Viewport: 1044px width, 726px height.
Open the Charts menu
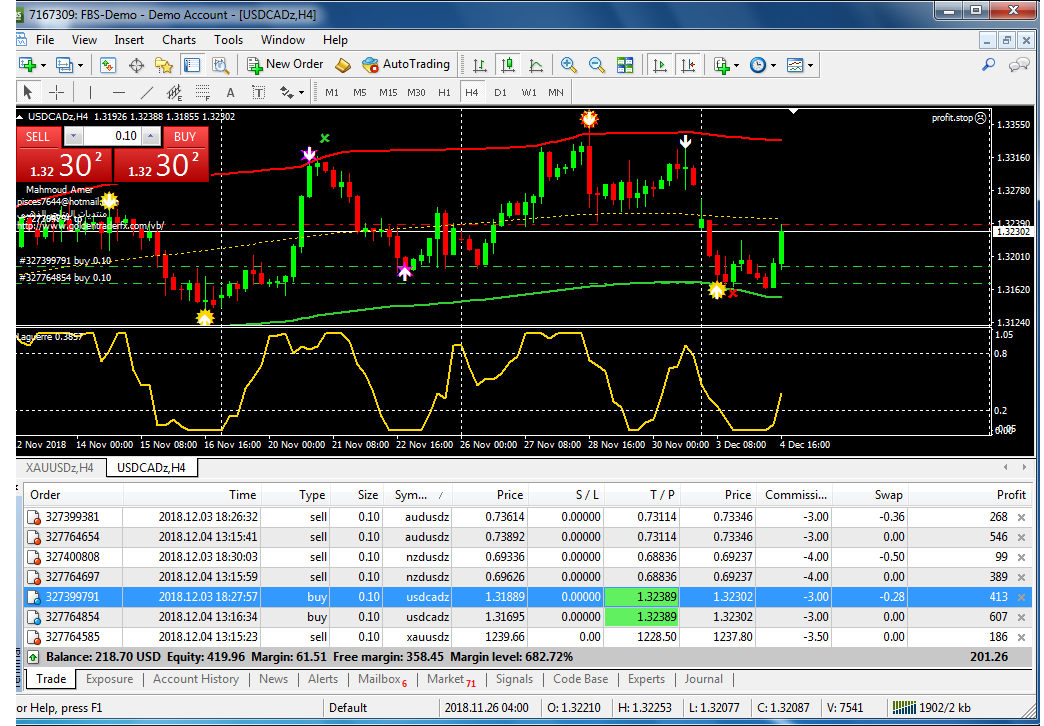(178, 40)
